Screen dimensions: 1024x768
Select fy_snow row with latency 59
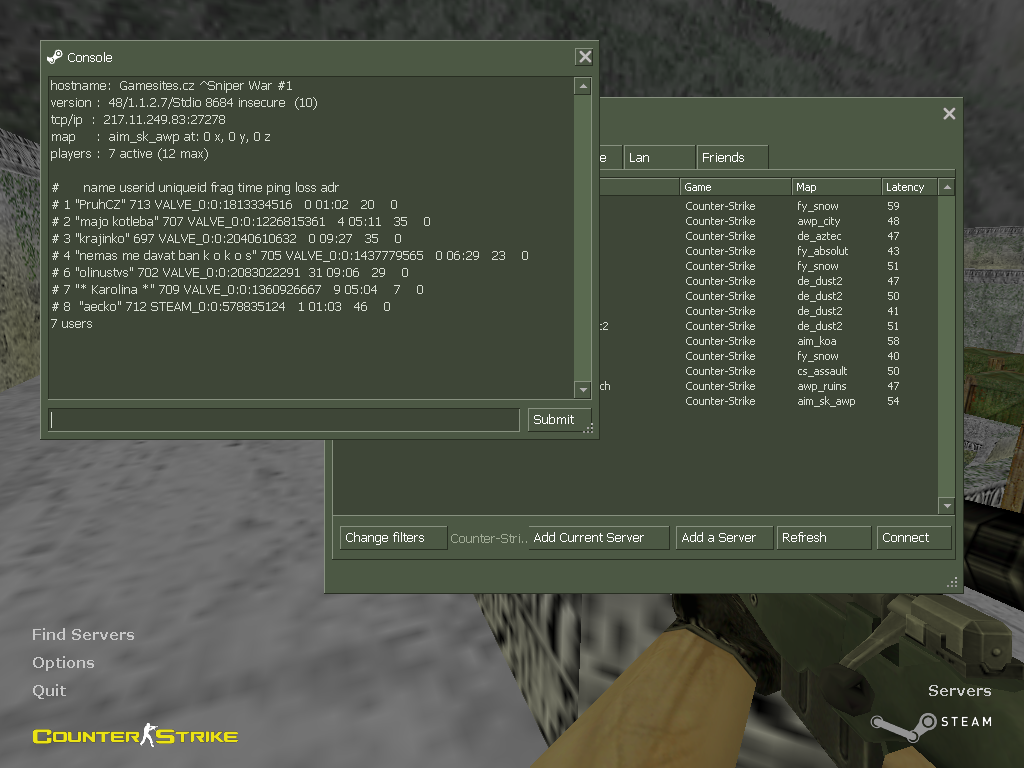pyautogui.click(x=769, y=206)
